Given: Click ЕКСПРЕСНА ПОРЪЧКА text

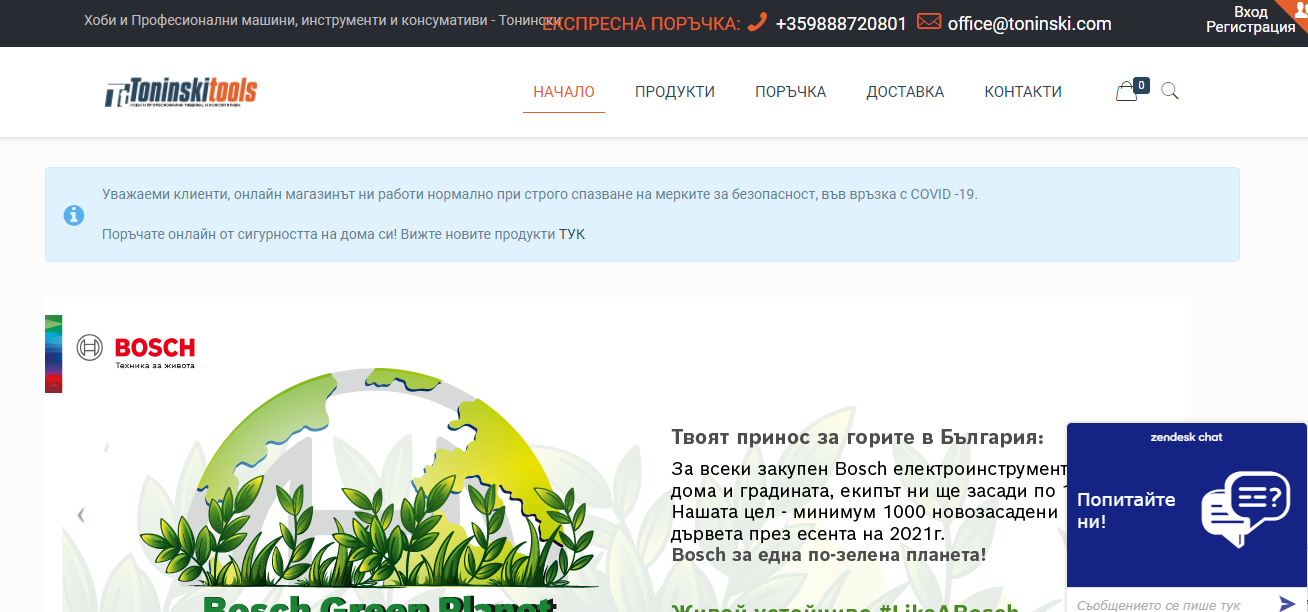Looking at the screenshot, I should [641, 23].
